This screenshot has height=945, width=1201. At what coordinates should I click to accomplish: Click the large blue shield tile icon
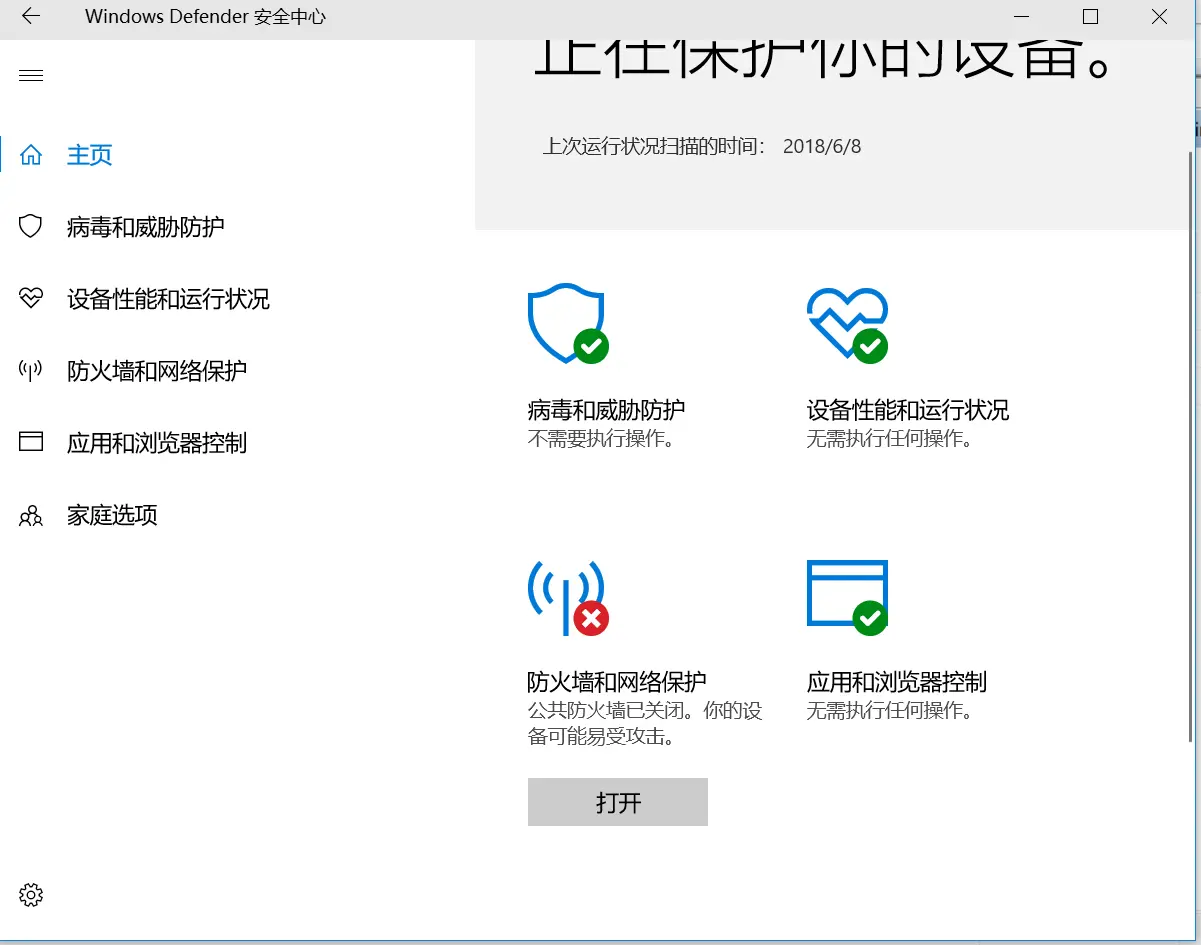(x=567, y=324)
